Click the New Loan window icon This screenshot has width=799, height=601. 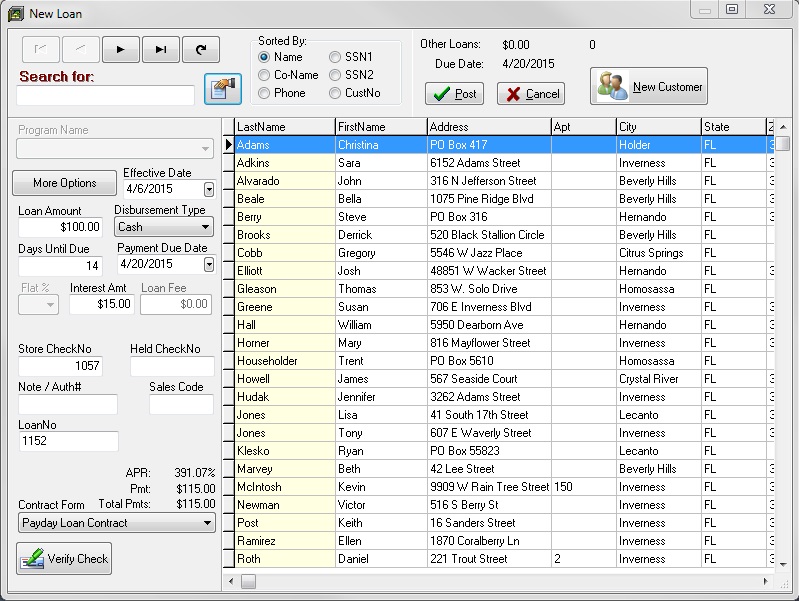[x=15, y=13]
